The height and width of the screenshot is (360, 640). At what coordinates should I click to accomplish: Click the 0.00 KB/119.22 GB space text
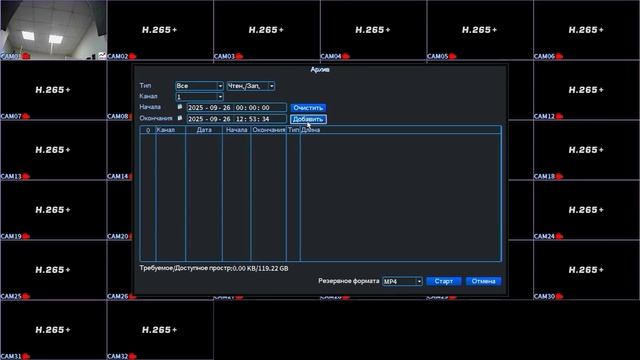260,269
